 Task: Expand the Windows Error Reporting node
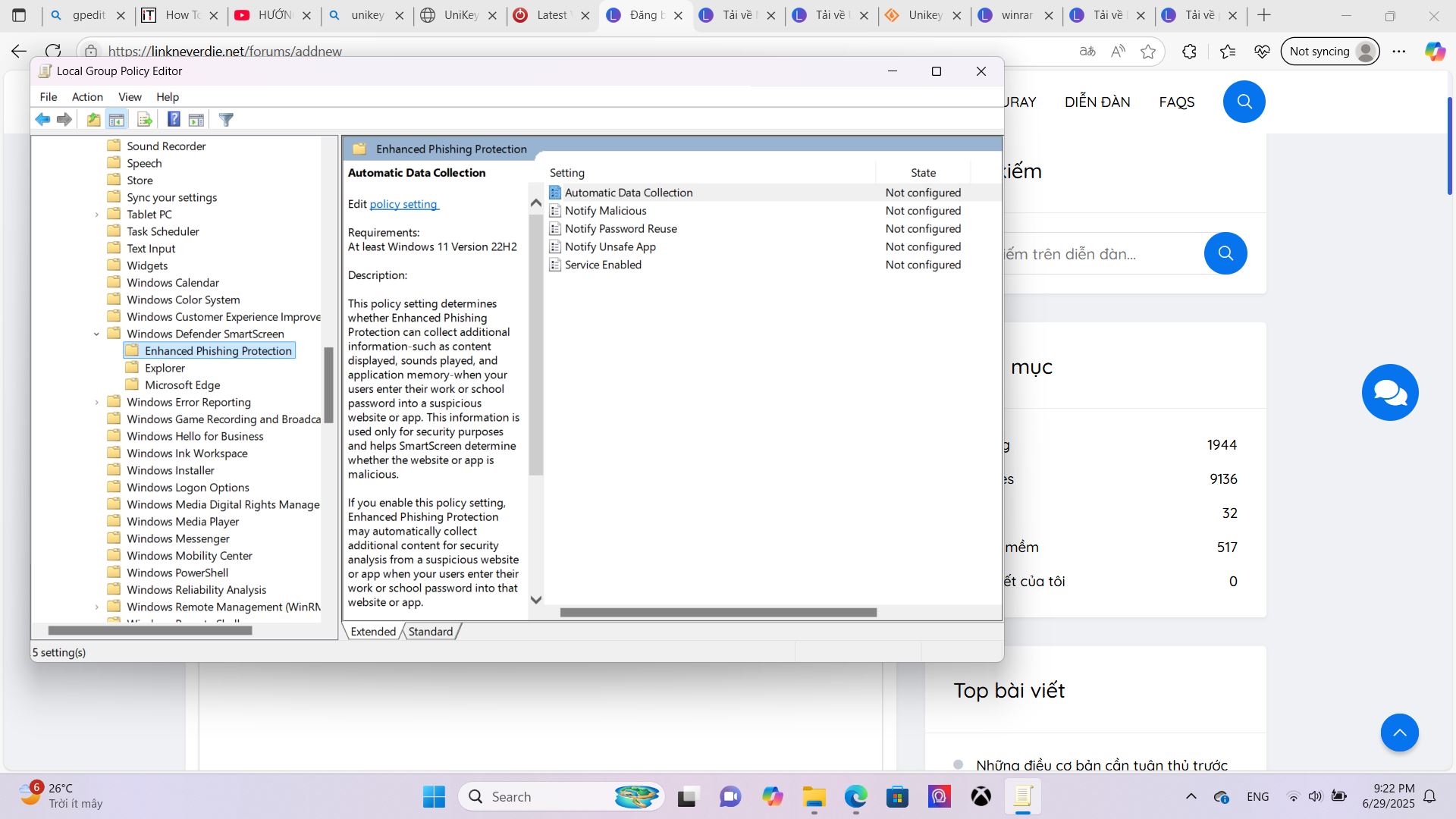pyautogui.click(x=96, y=402)
